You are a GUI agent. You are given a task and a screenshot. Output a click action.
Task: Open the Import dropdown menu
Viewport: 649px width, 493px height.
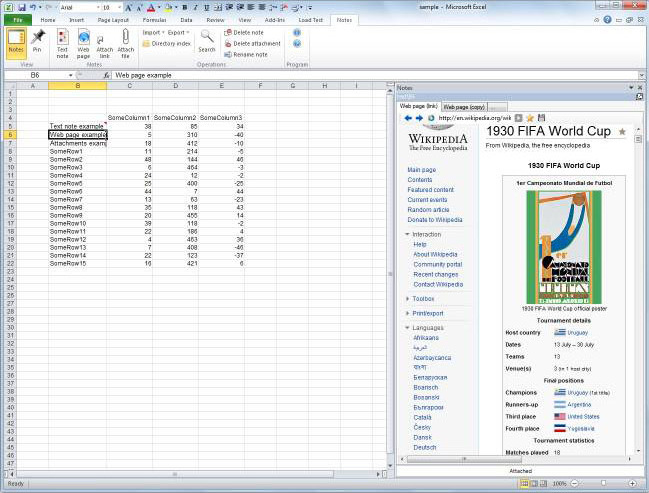click(153, 32)
